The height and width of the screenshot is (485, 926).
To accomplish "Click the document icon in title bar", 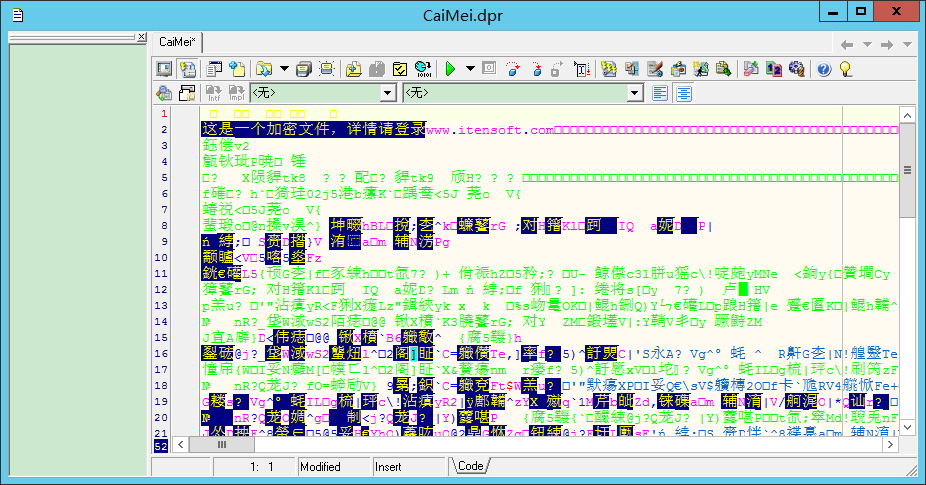I will pyautogui.click(x=18, y=15).
